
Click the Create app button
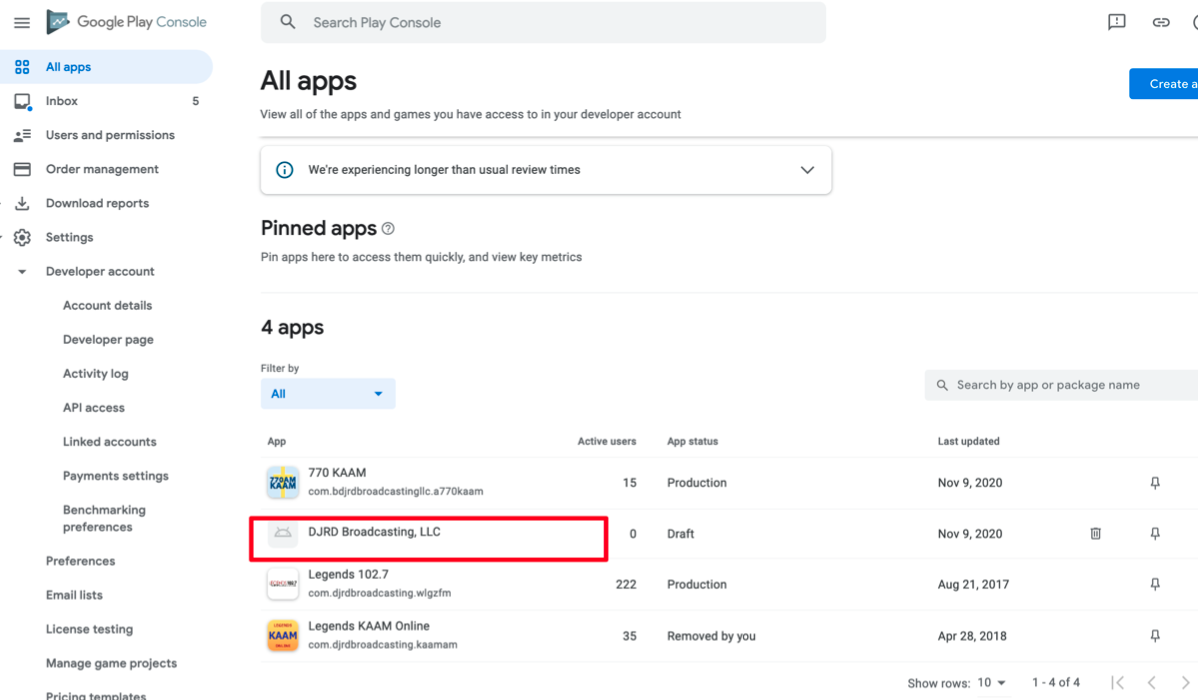coord(1164,84)
